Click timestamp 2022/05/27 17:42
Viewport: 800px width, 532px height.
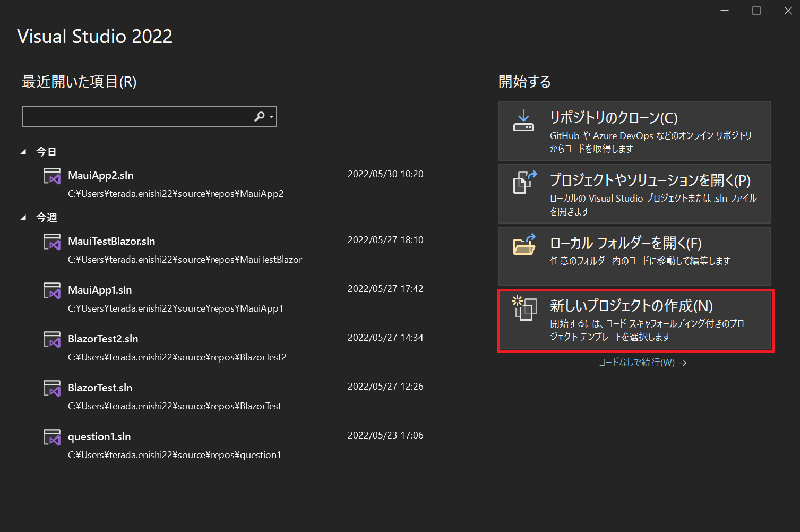(x=385, y=289)
